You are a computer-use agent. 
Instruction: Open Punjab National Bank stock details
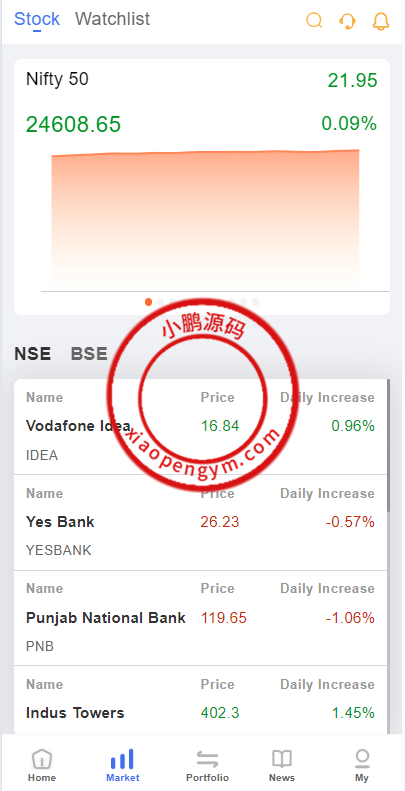pos(200,618)
